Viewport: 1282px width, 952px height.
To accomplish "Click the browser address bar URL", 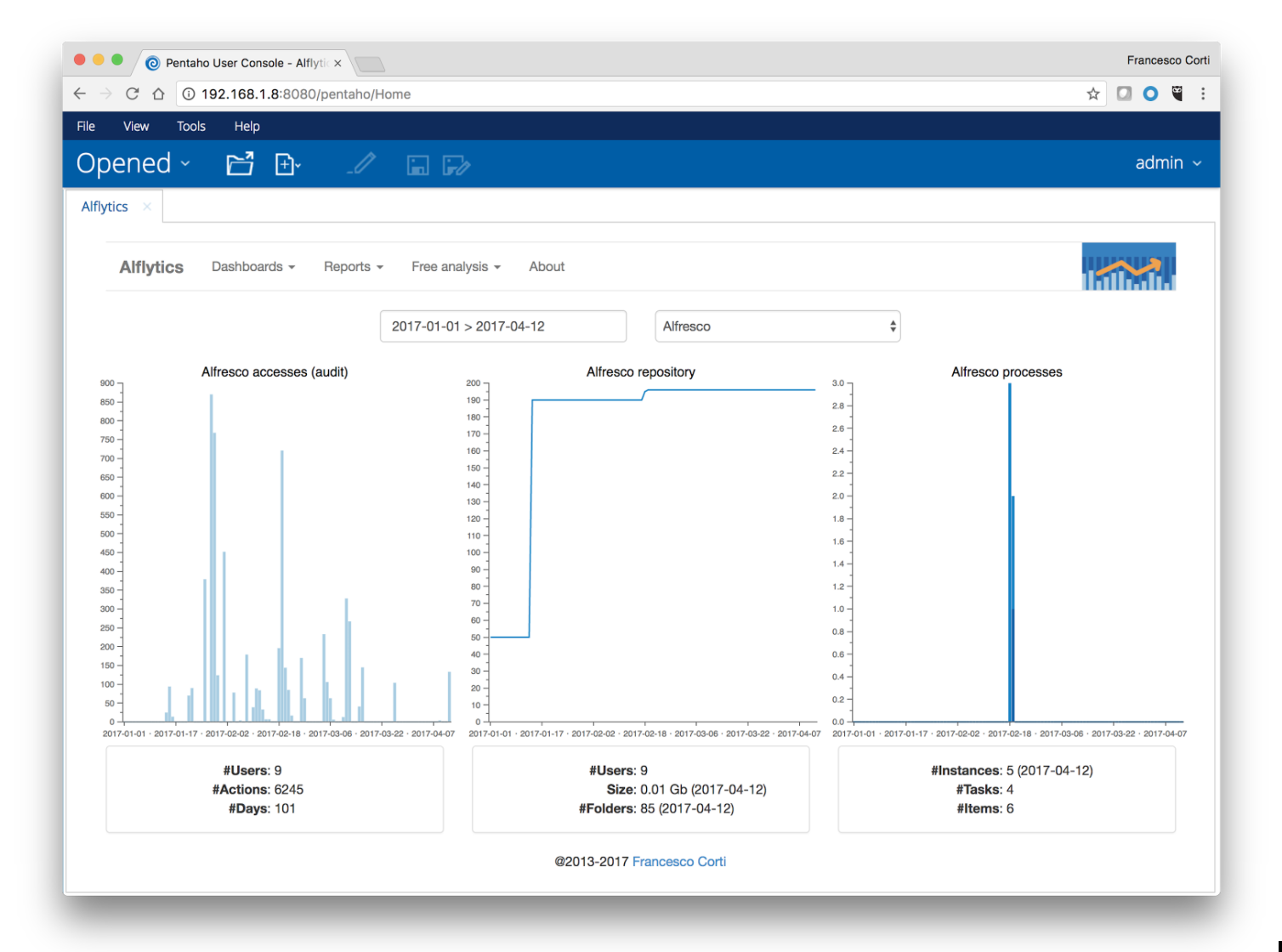I will (x=306, y=93).
